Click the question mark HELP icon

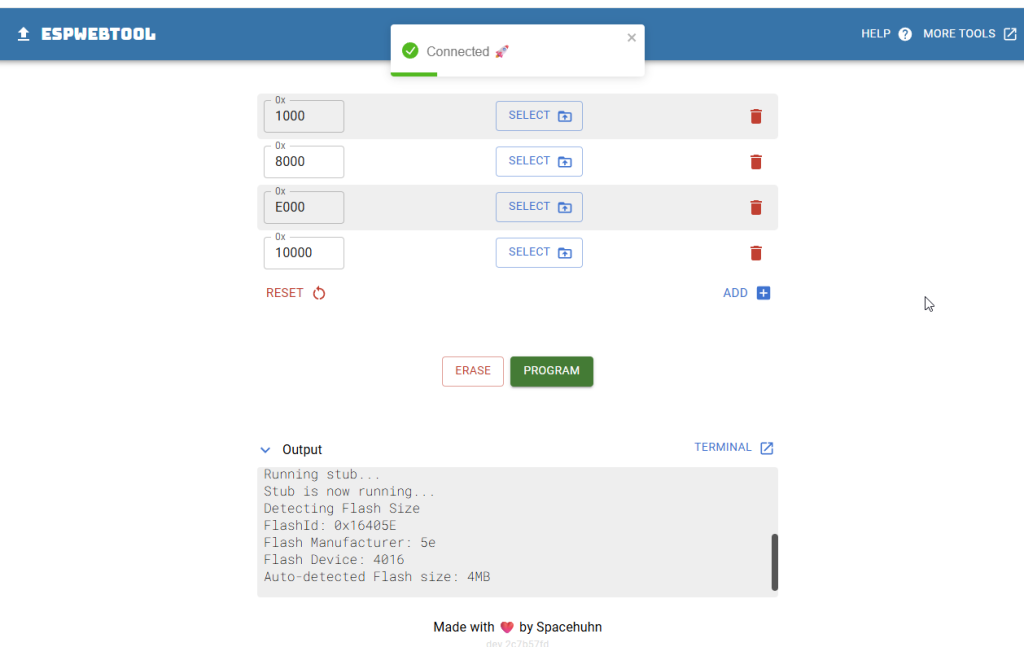(x=904, y=33)
